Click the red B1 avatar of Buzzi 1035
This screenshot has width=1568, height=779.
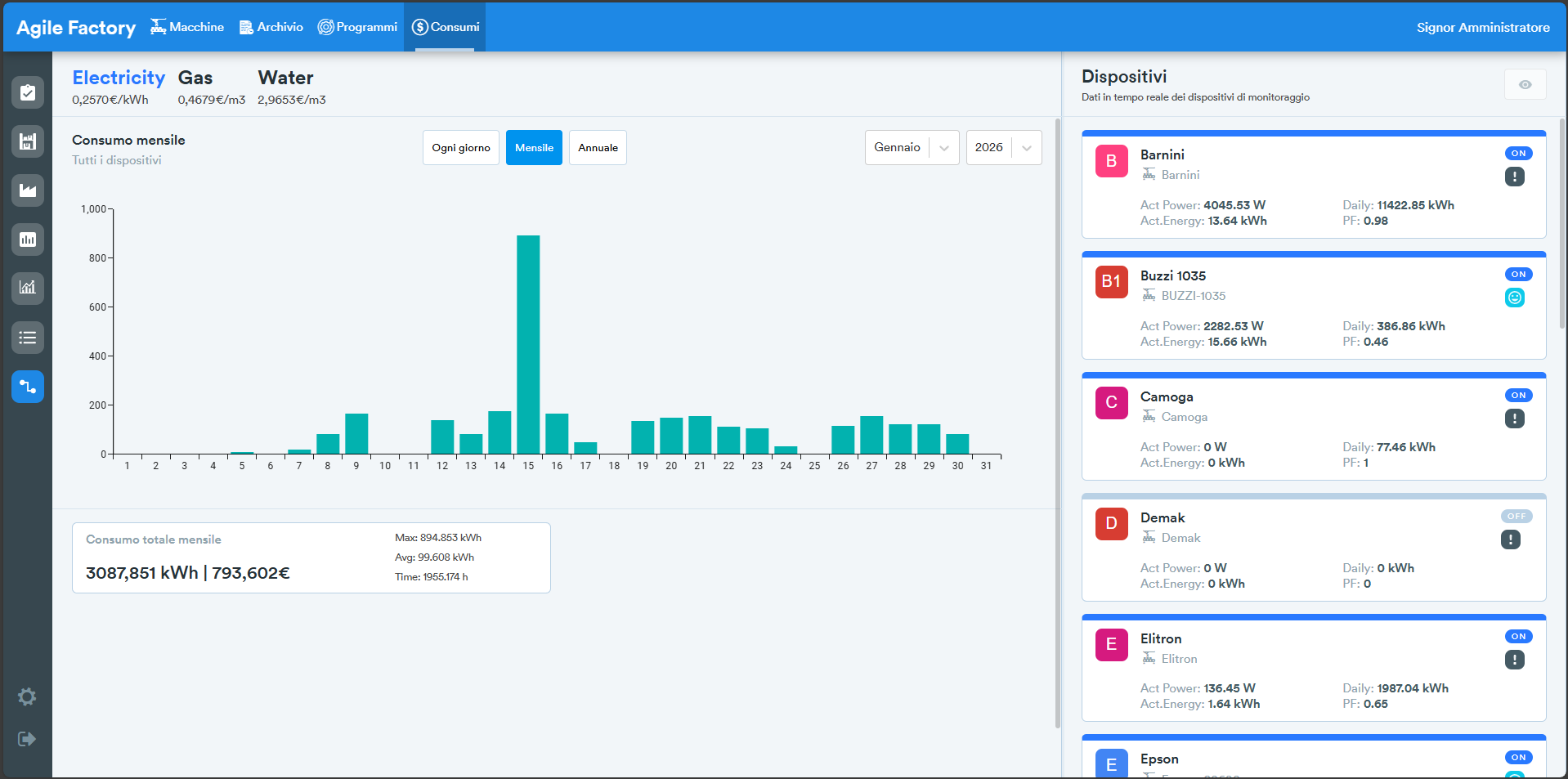pos(1111,282)
